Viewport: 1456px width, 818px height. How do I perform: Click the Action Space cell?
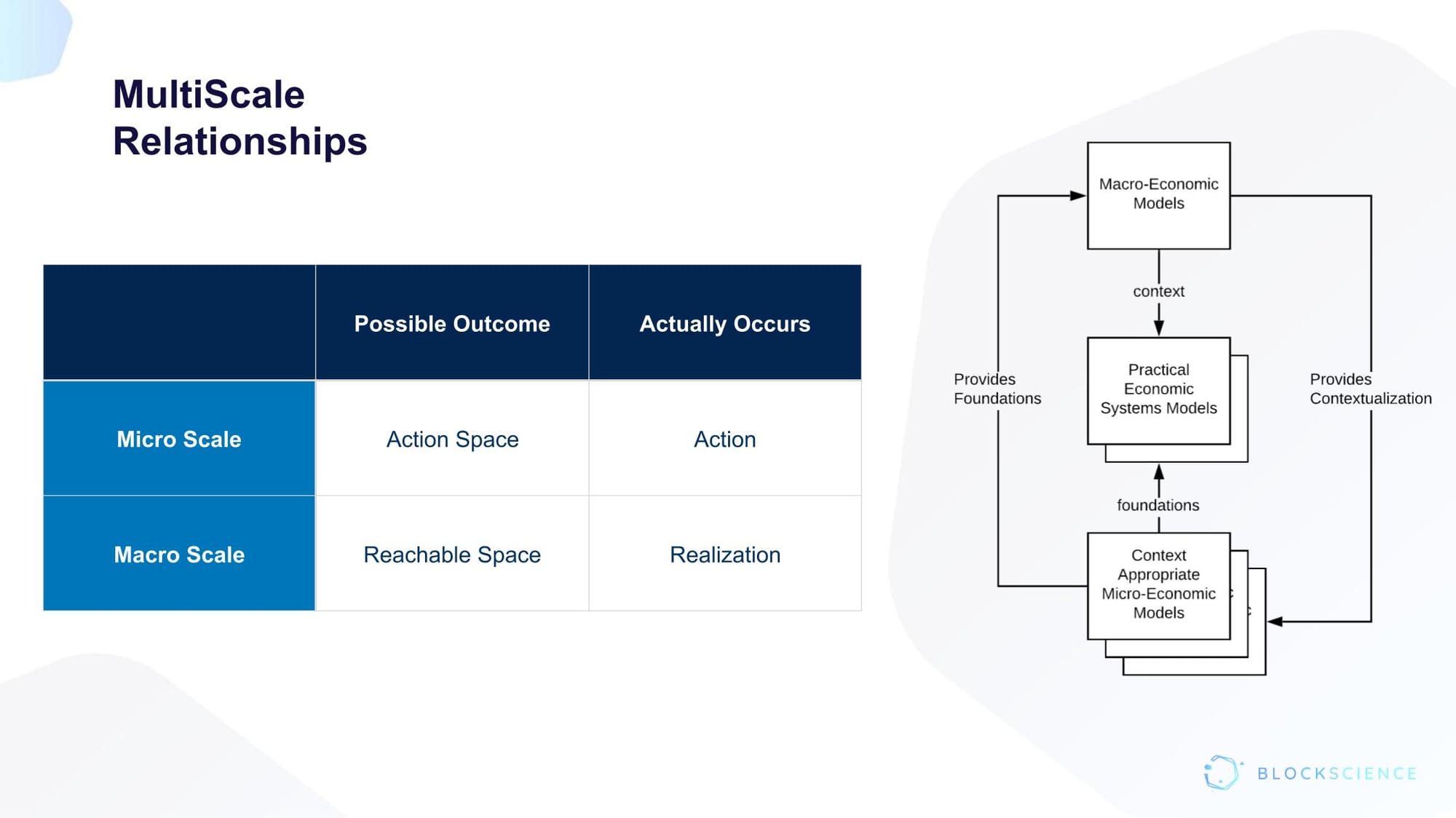tap(451, 438)
